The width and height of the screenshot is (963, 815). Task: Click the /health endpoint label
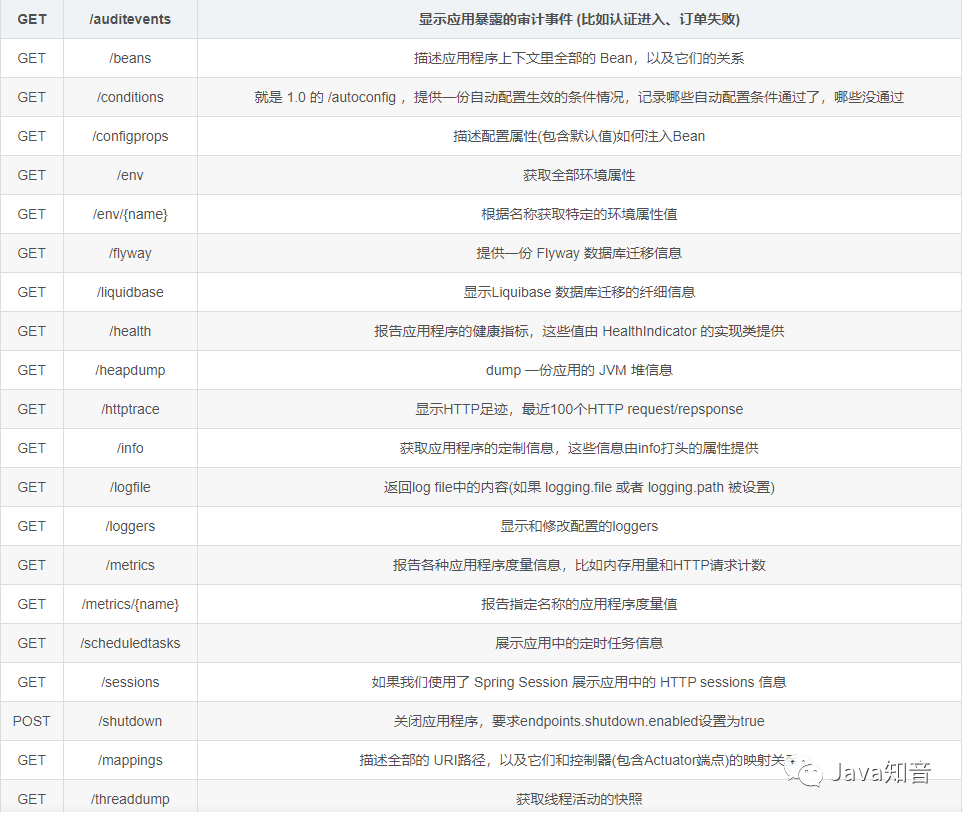[x=130, y=331]
